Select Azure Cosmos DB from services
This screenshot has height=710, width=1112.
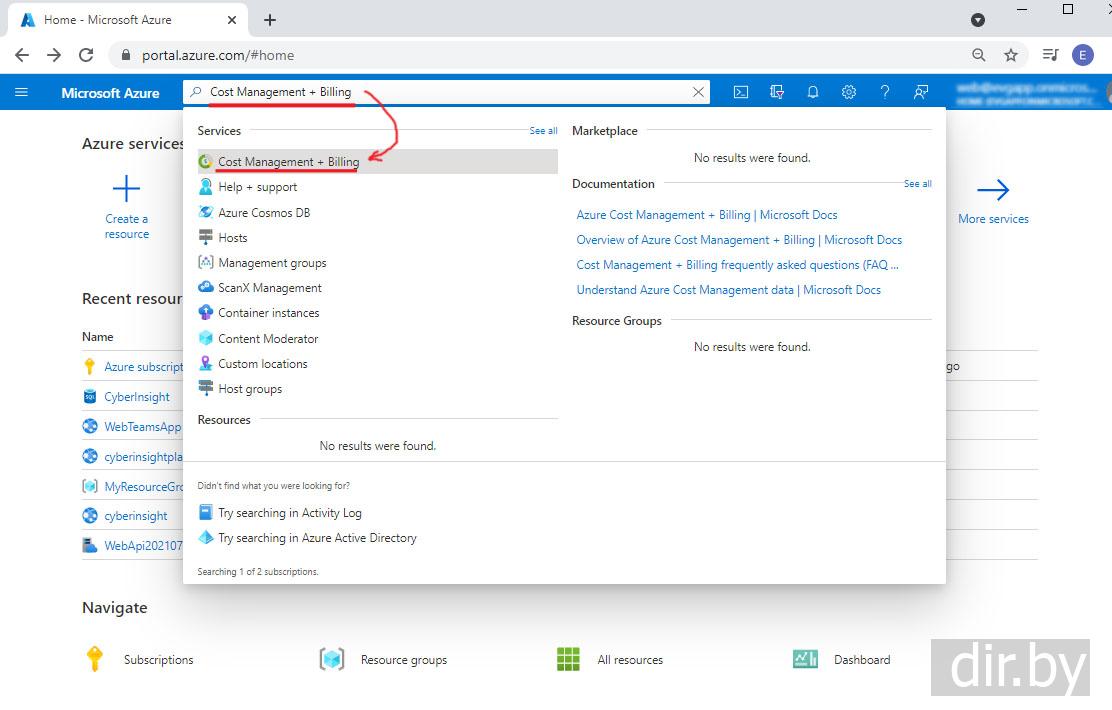pos(264,212)
